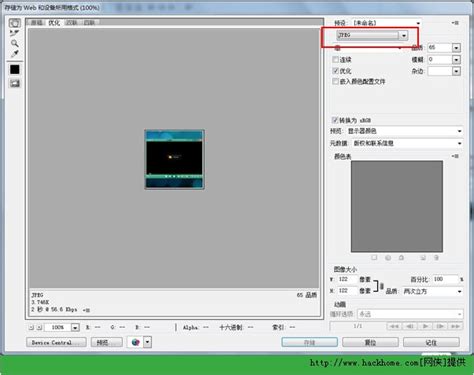Screen dimensions: 474x375
Task: Go to previous animation frame
Action: 410,326
